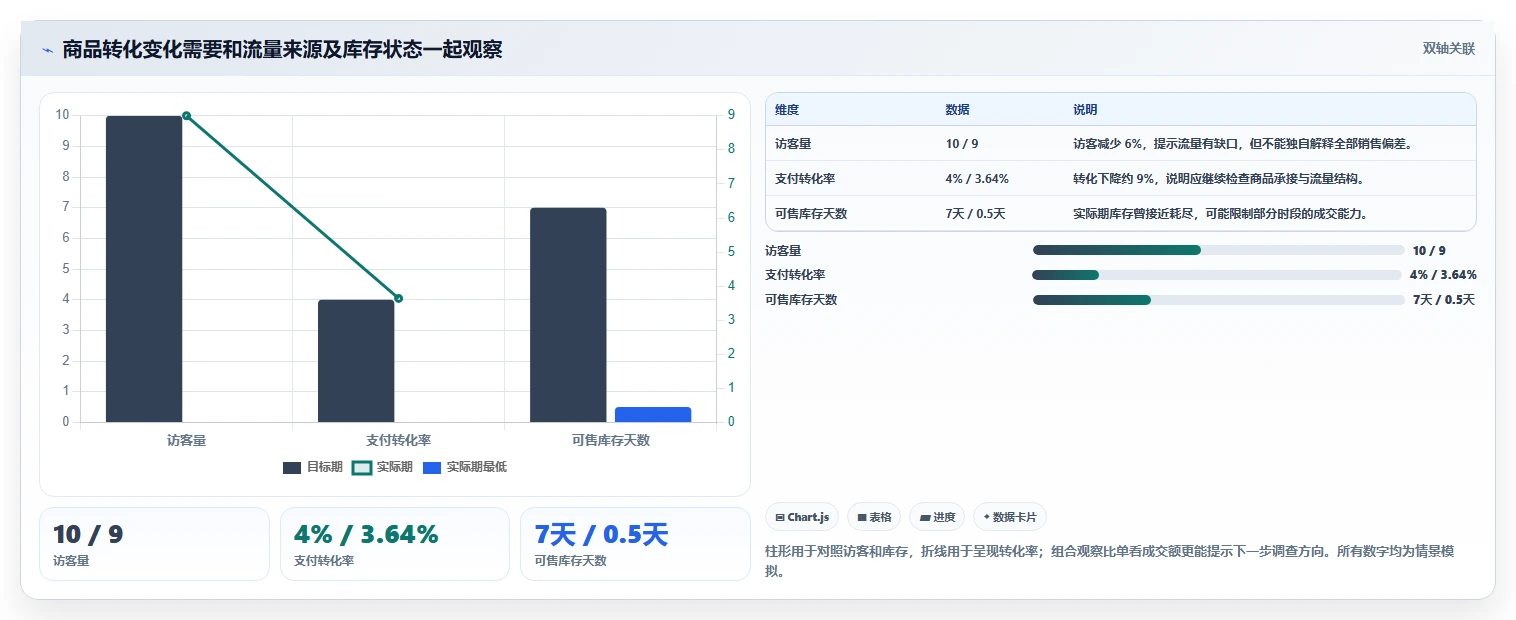Click the 访客量 target bar in chart
The width and height of the screenshot is (1516, 620).
[x=144, y=269]
